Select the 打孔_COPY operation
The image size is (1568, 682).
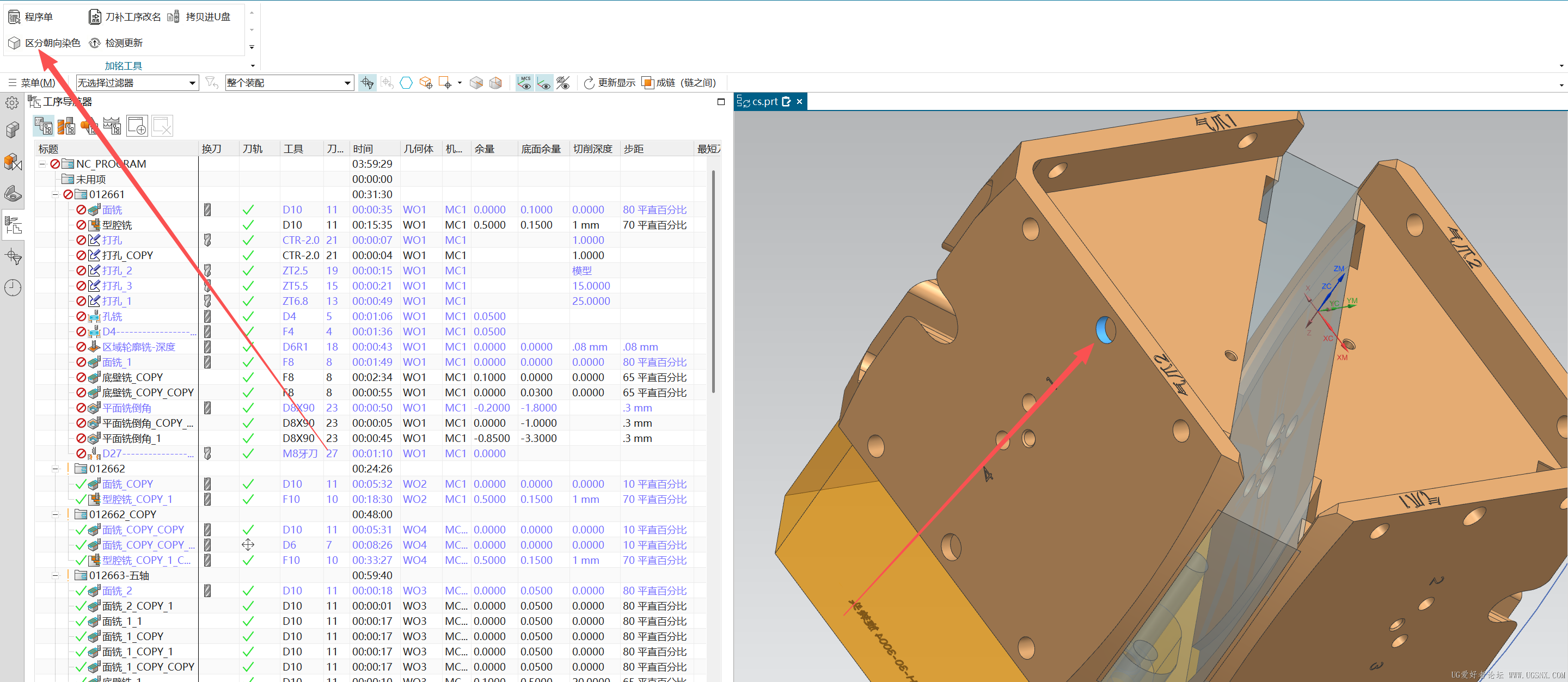(x=127, y=255)
